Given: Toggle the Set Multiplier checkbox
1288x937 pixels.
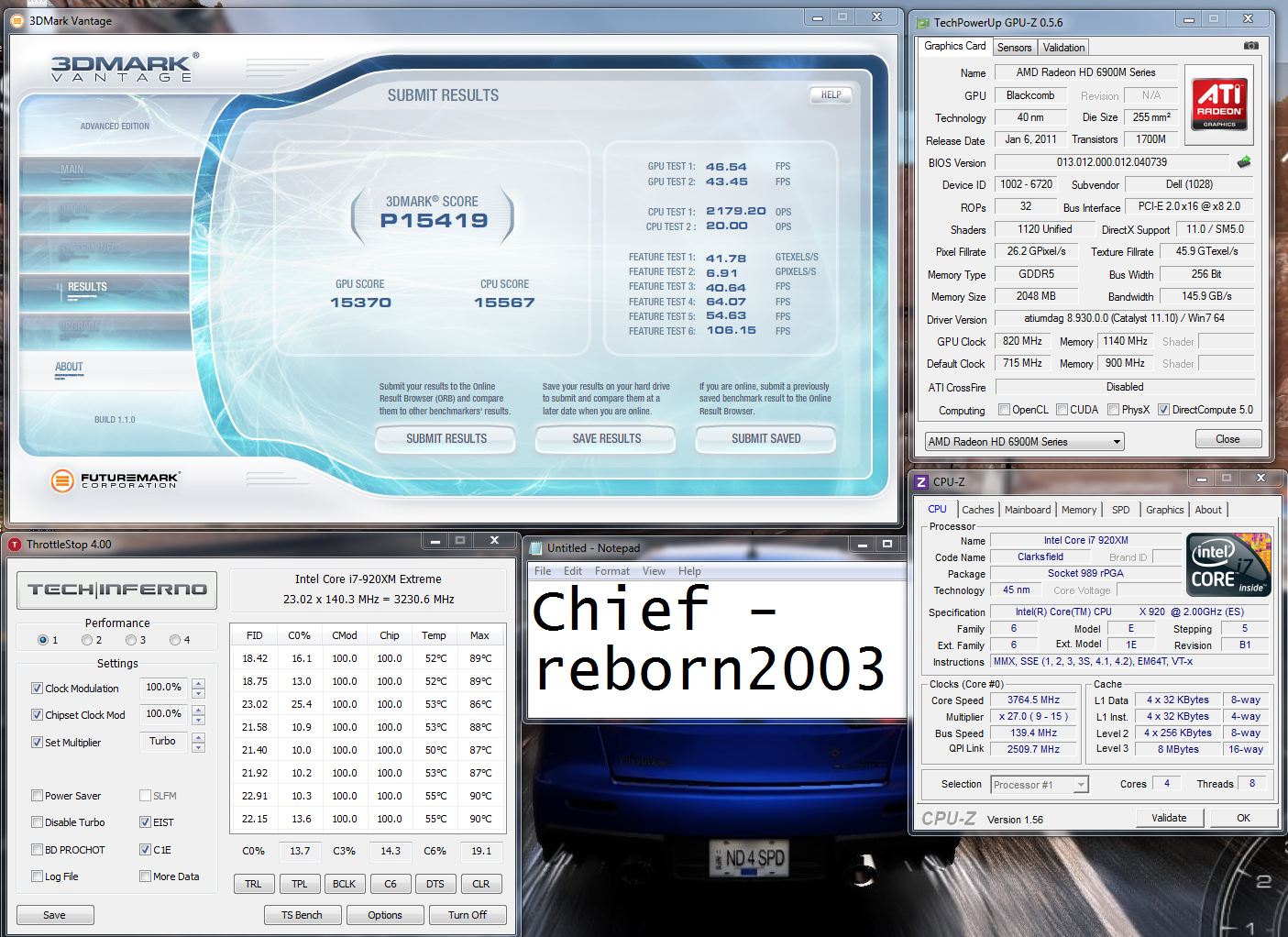Looking at the screenshot, I should [37, 742].
